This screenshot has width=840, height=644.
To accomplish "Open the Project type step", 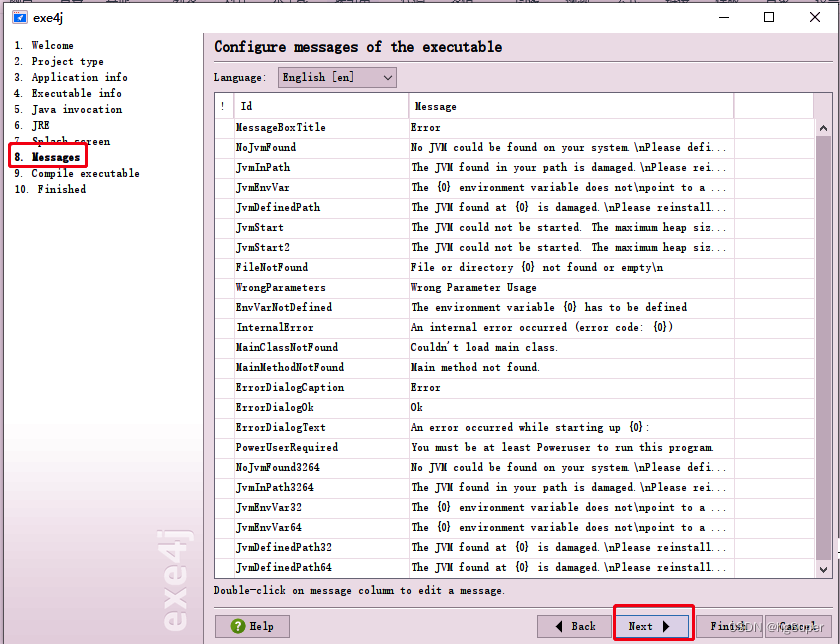I will tap(60, 61).
